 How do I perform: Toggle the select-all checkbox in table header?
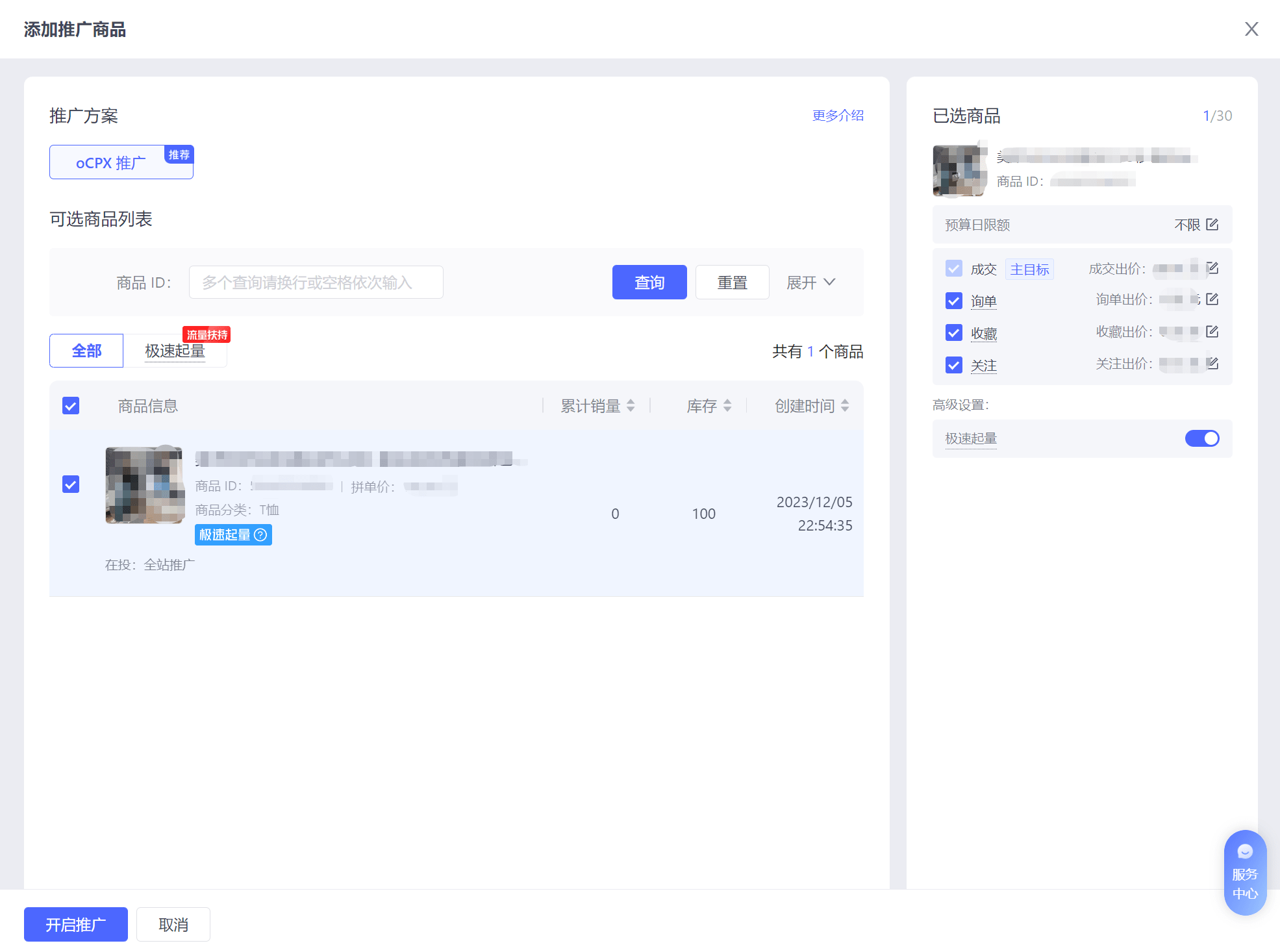click(71, 406)
